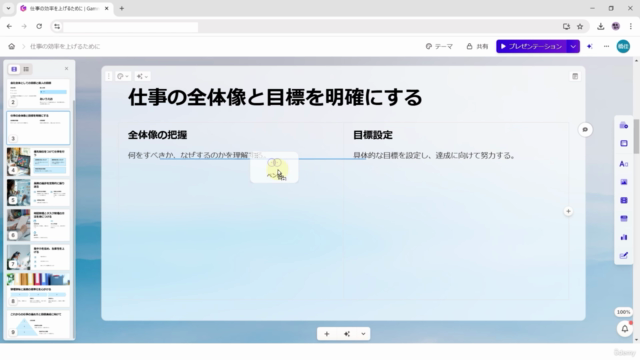Viewport: 640px width, 360px height.
Task: Click the text 具体的な目標を設定し、達成に向けて努力する。
Action: pos(435,156)
